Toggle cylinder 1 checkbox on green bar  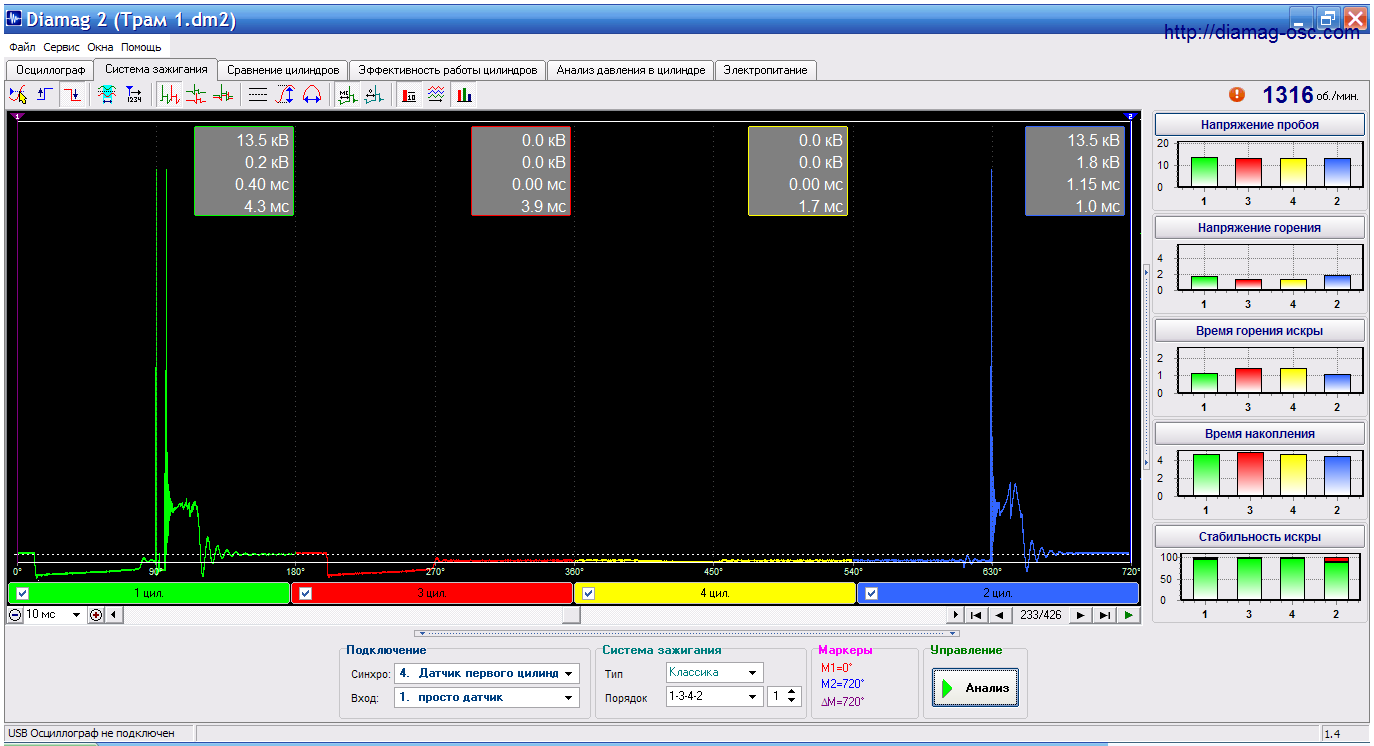tap(23, 593)
